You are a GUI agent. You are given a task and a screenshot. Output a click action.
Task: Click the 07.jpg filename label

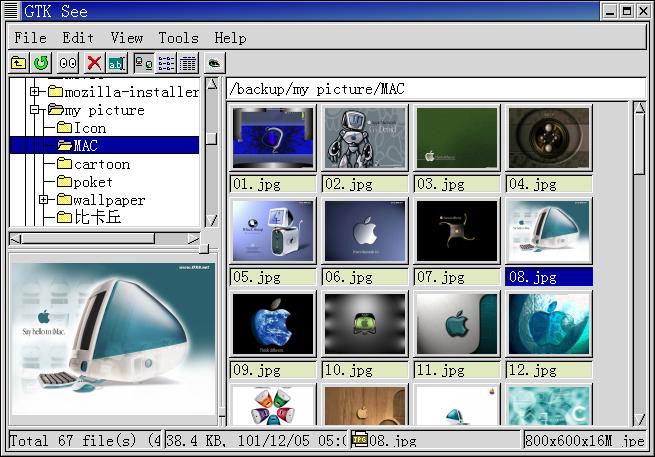pos(457,277)
